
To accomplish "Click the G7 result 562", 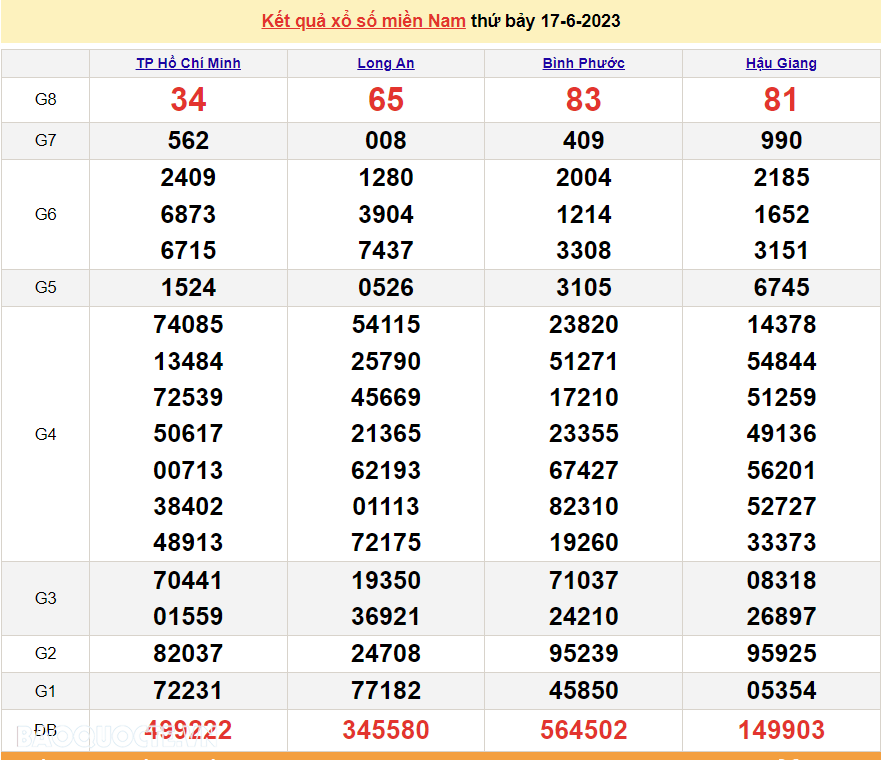I will point(188,141).
